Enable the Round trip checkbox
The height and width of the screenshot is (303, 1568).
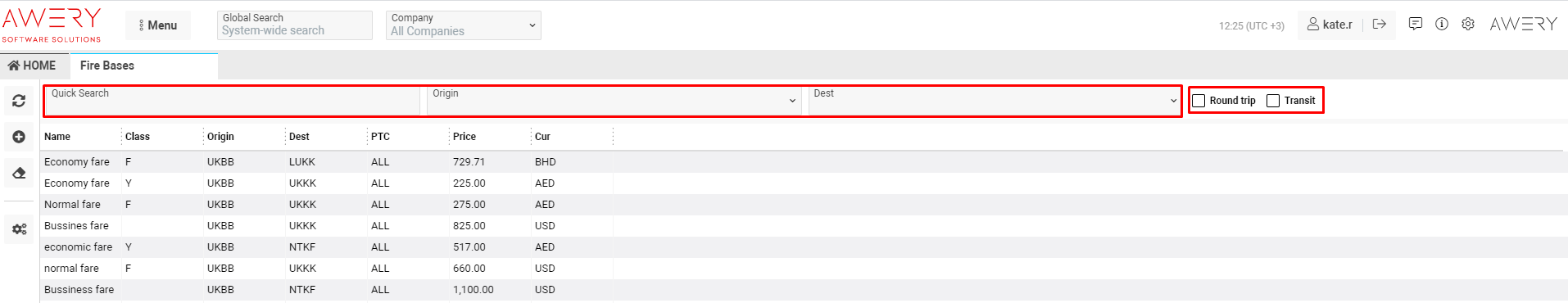[1199, 101]
